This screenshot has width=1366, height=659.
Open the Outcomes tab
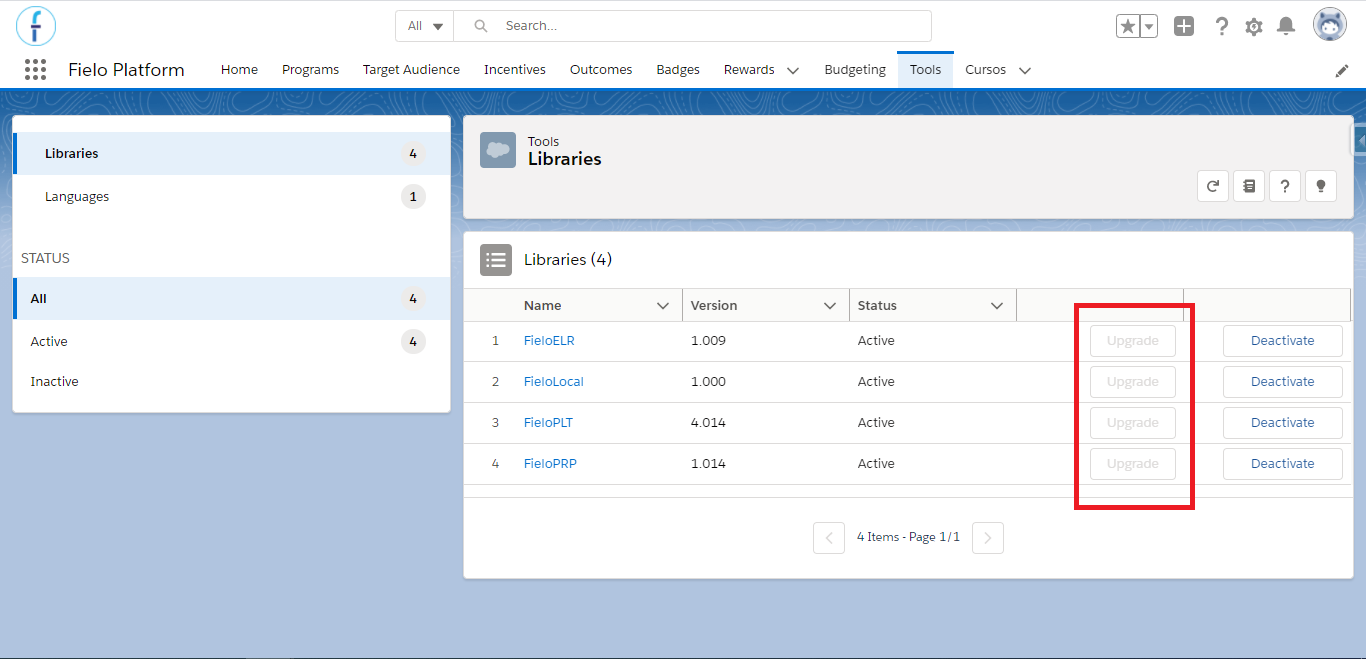(601, 70)
